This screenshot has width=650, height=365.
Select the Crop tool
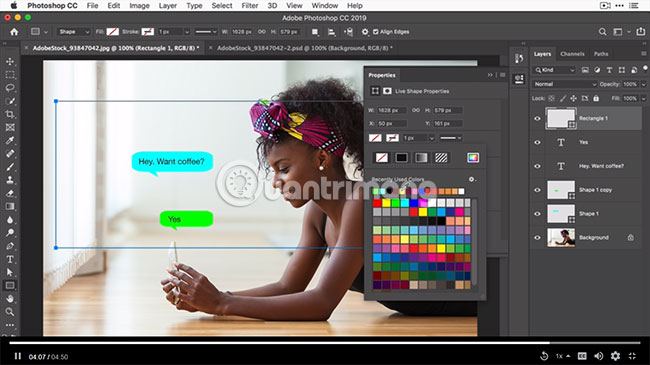(x=10, y=114)
